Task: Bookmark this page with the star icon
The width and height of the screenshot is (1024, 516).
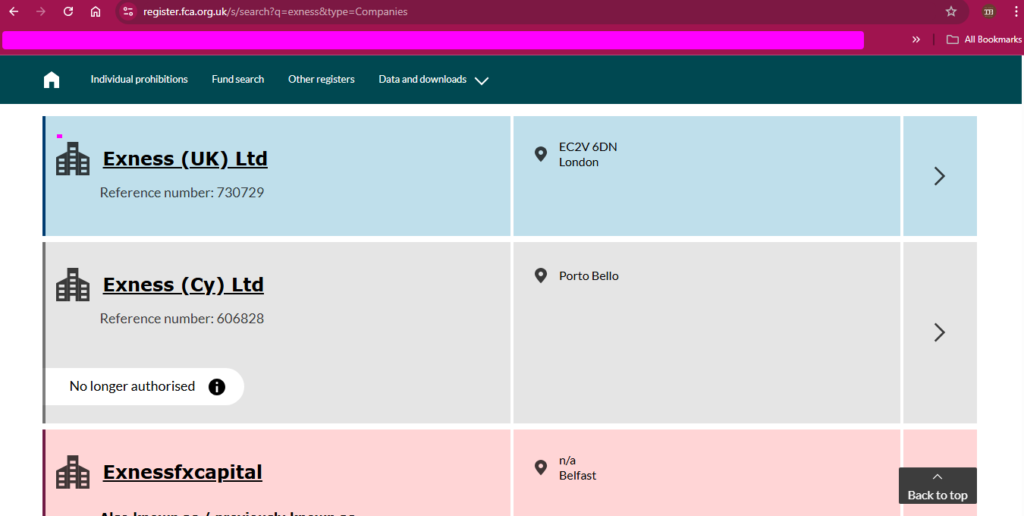Action: pos(951,12)
